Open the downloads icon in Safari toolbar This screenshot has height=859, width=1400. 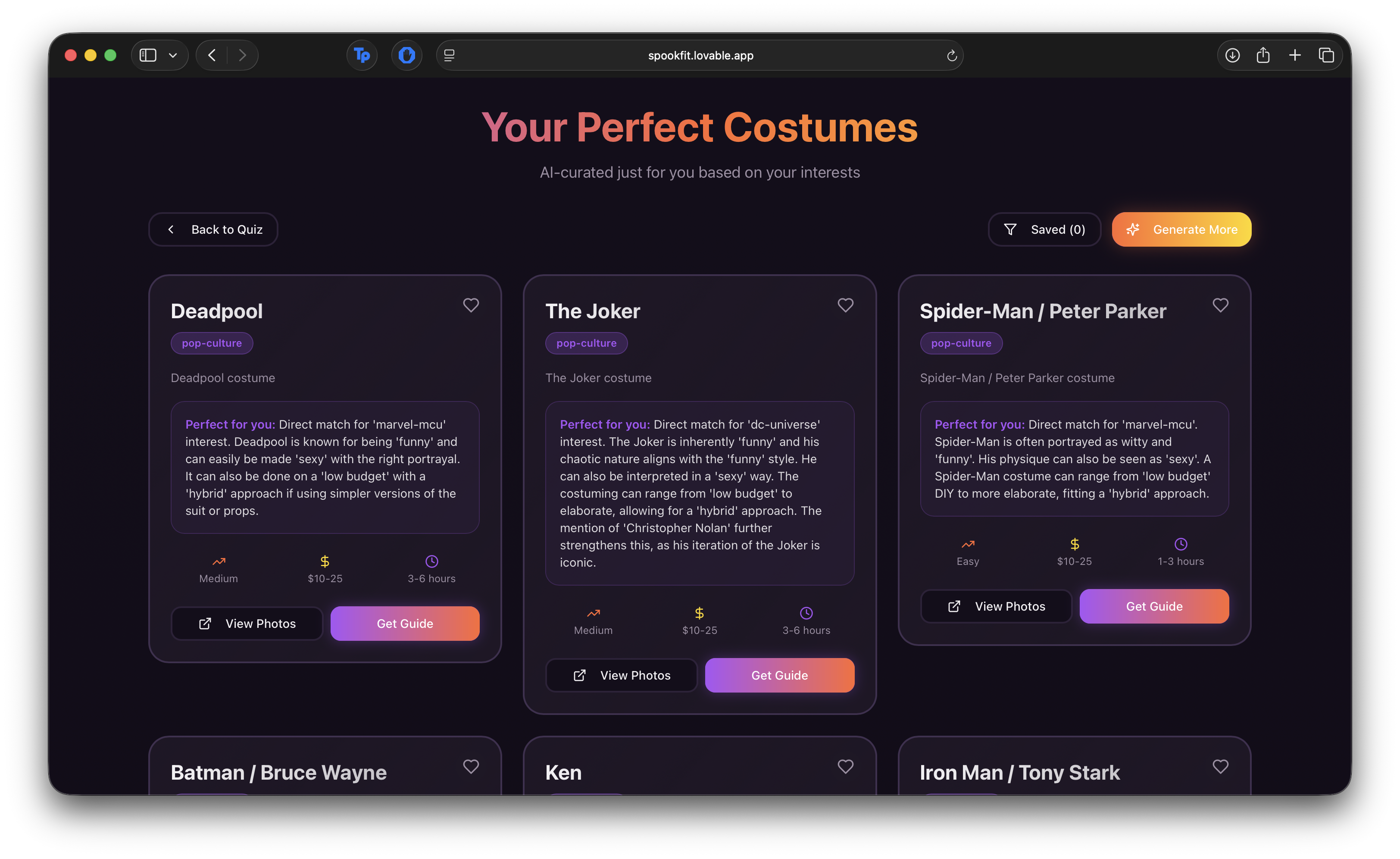click(x=1232, y=55)
